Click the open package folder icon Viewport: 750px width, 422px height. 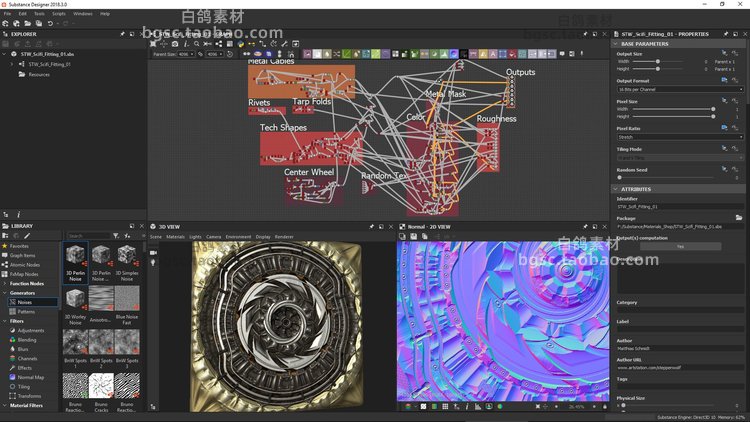click(28, 23)
